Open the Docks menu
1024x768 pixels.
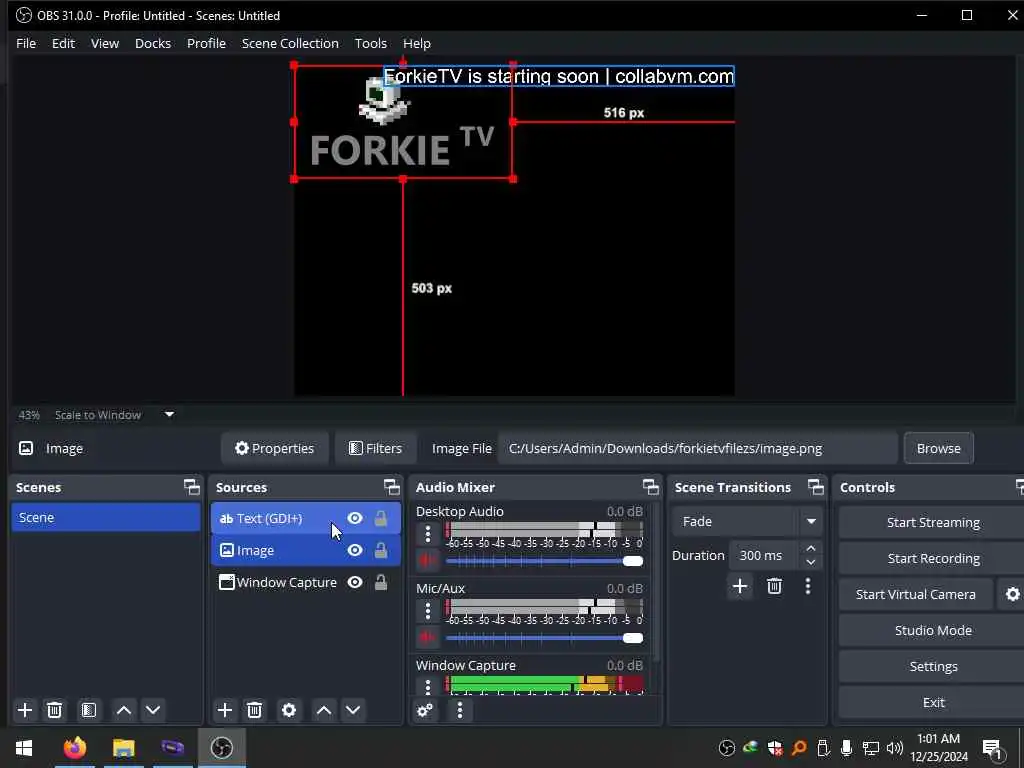(153, 43)
